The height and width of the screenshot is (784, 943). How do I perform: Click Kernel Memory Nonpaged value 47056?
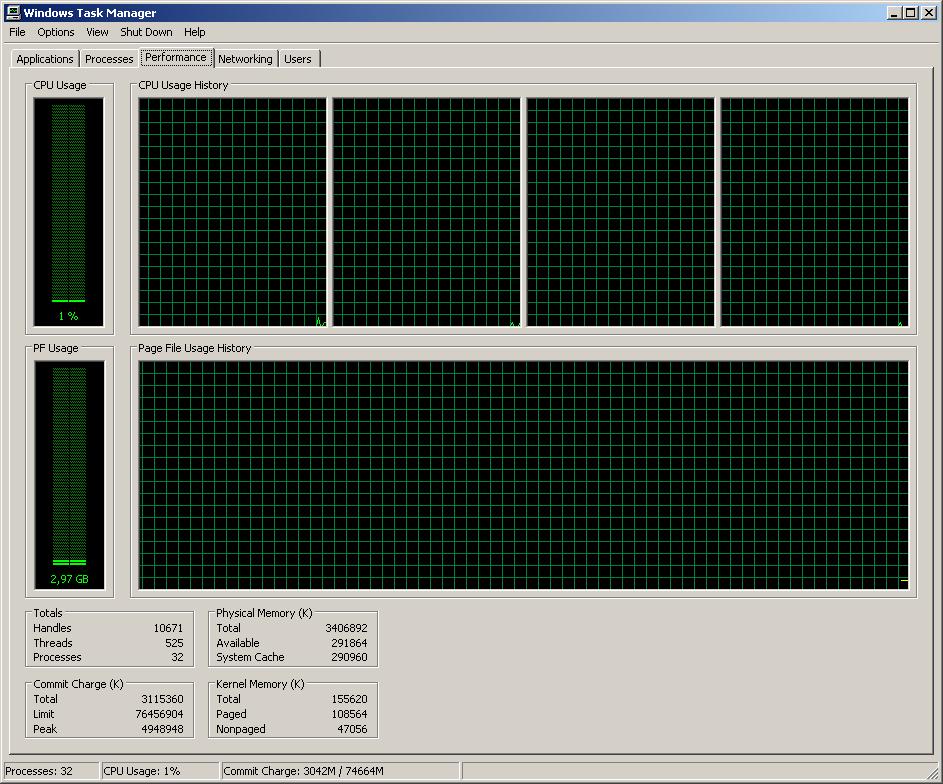coord(352,729)
